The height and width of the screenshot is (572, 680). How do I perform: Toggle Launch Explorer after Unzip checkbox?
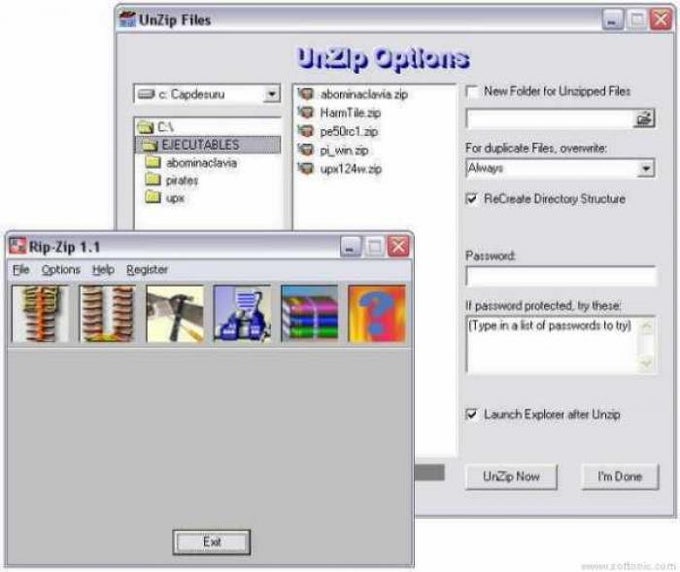(x=472, y=415)
